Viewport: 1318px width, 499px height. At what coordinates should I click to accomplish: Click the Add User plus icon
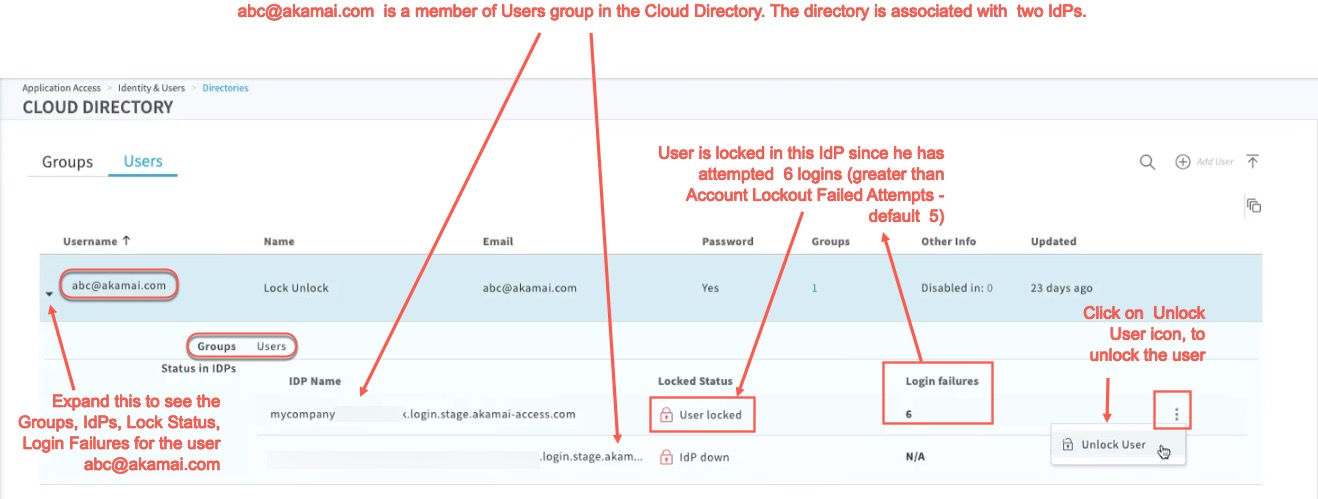(x=1182, y=162)
